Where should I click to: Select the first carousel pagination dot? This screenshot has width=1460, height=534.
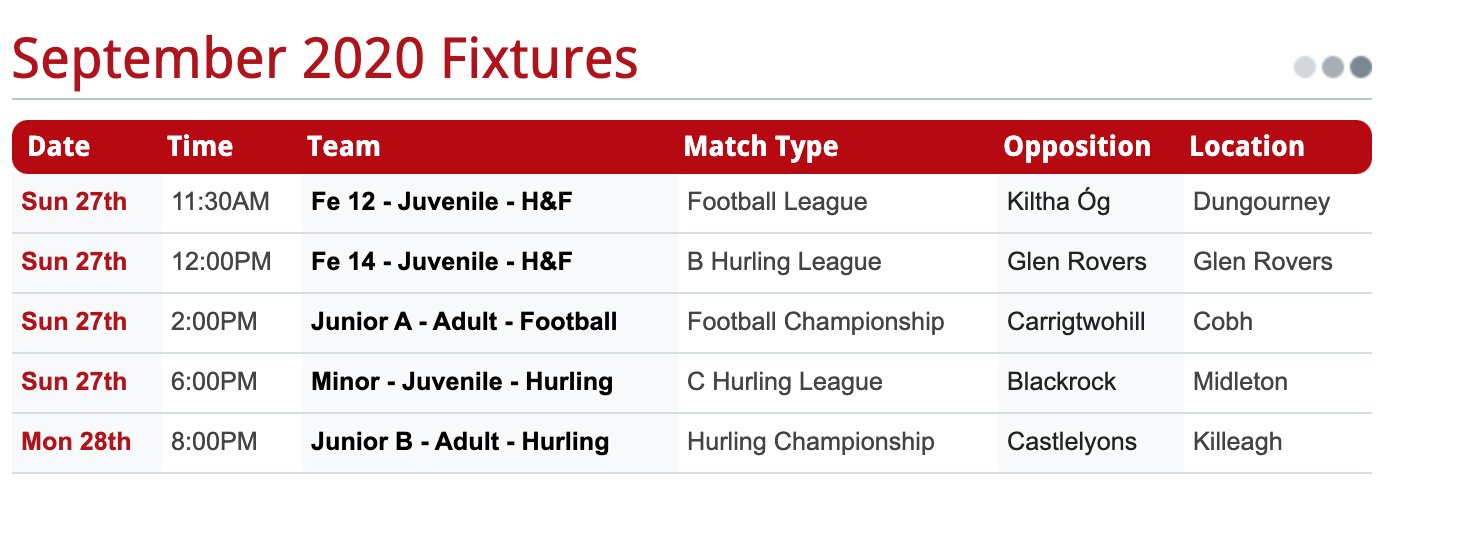pyautogui.click(x=1305, y=67)
